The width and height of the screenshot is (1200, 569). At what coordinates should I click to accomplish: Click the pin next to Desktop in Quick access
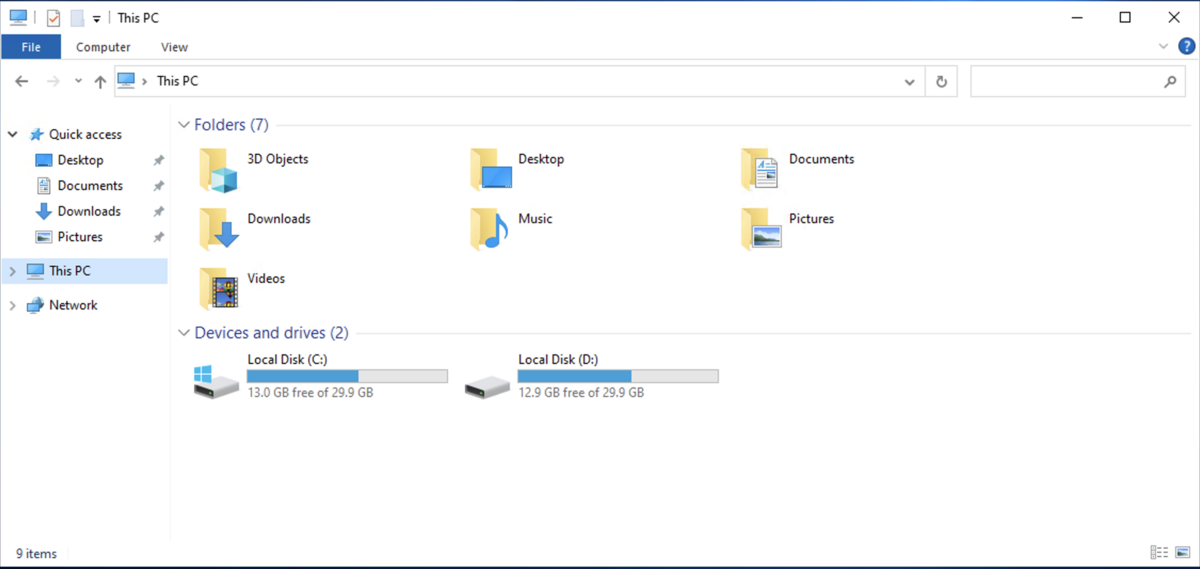coord(158,160)
